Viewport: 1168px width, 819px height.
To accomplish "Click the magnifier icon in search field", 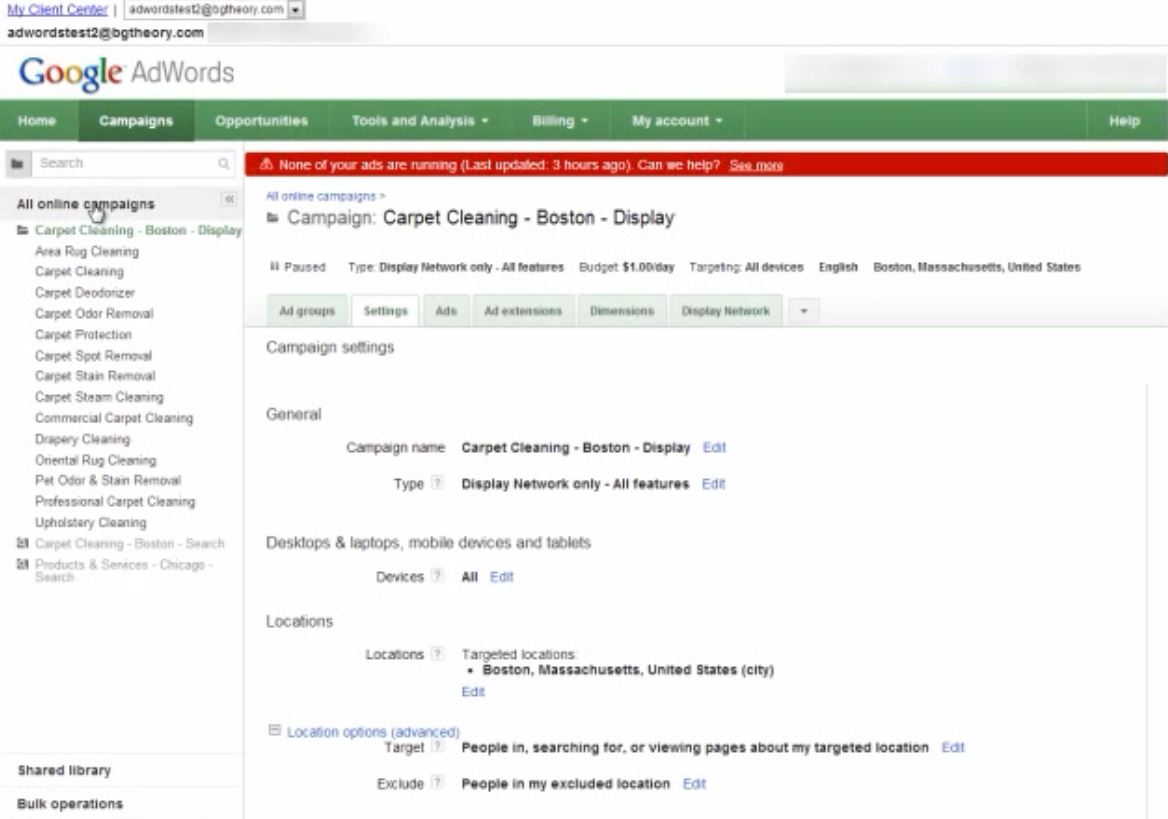I will [223, 163].
